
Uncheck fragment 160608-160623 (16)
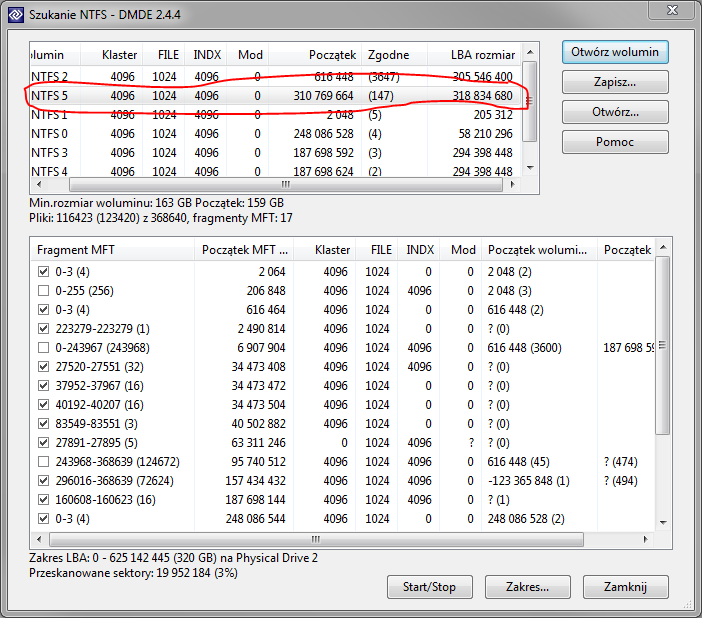[x=43, y=499]
